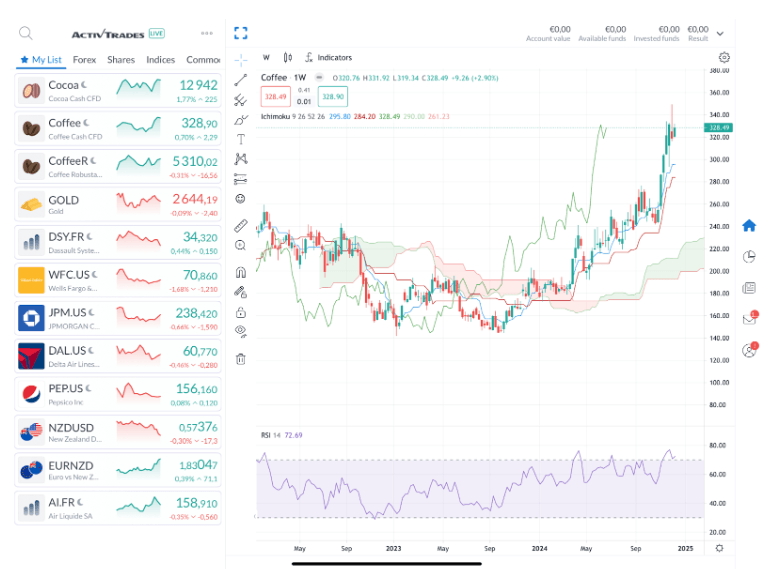Switch to the Indices tab

coord(161,59)
